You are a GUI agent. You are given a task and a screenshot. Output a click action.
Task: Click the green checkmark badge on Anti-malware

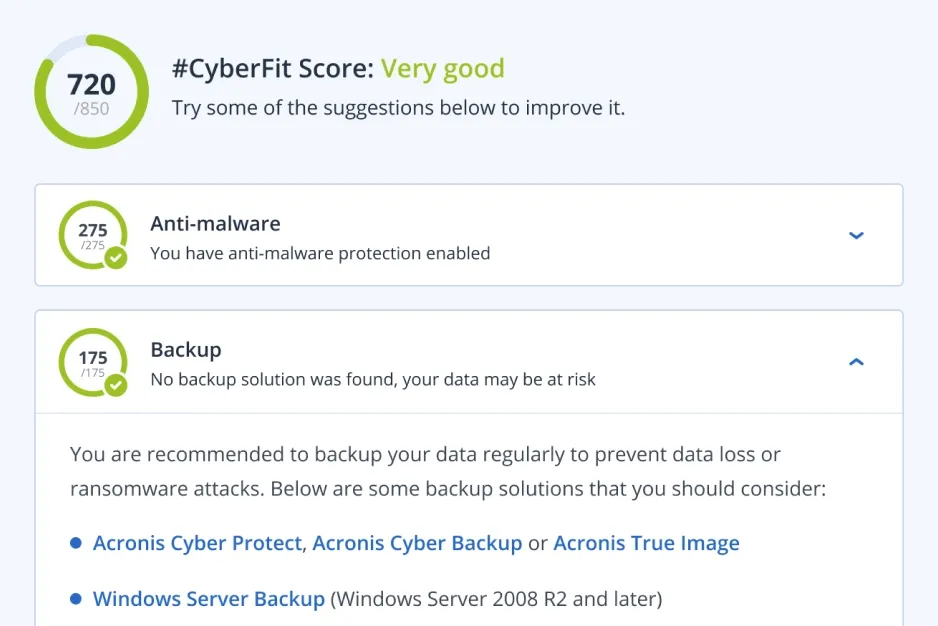coord(117,258)
